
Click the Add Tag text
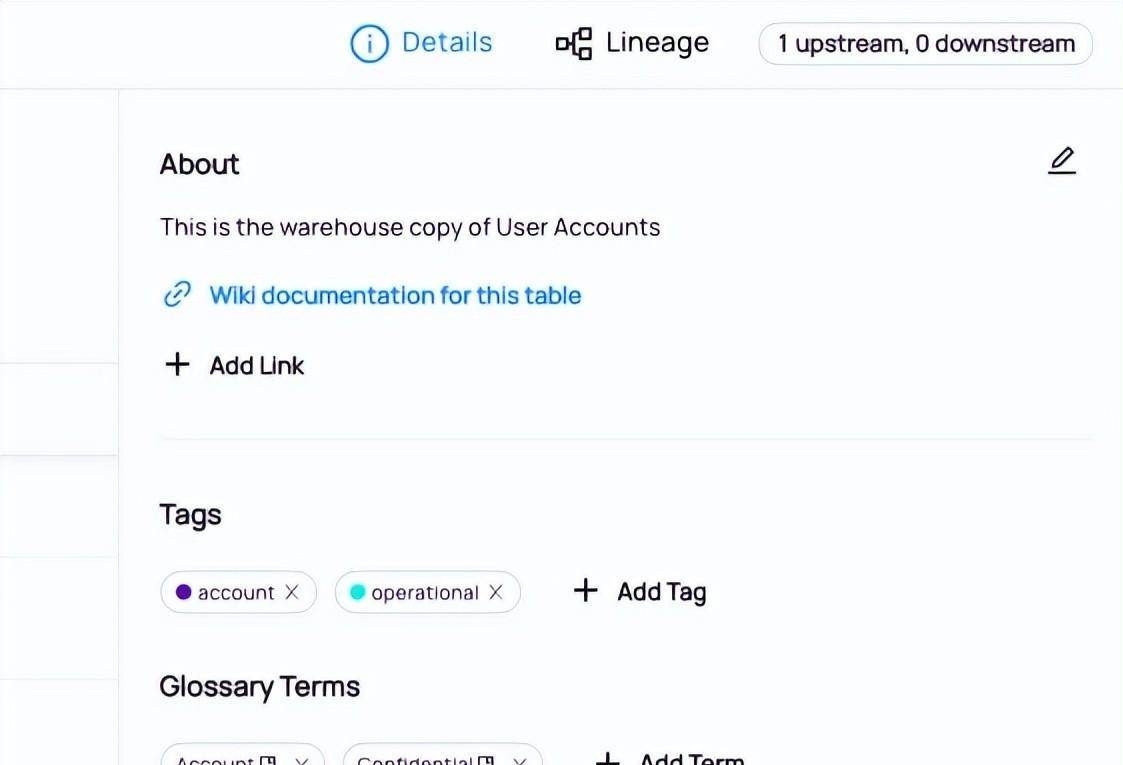662,592
